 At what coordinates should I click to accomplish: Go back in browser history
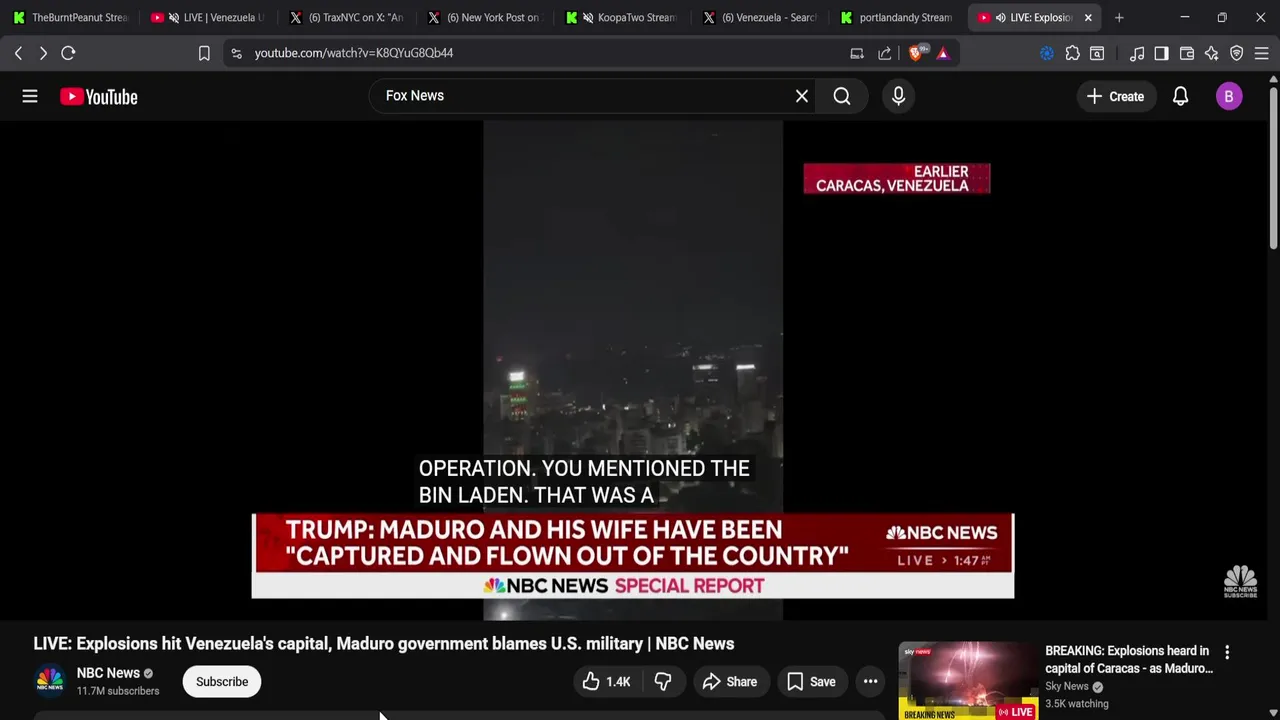click(x=18, y=53)
